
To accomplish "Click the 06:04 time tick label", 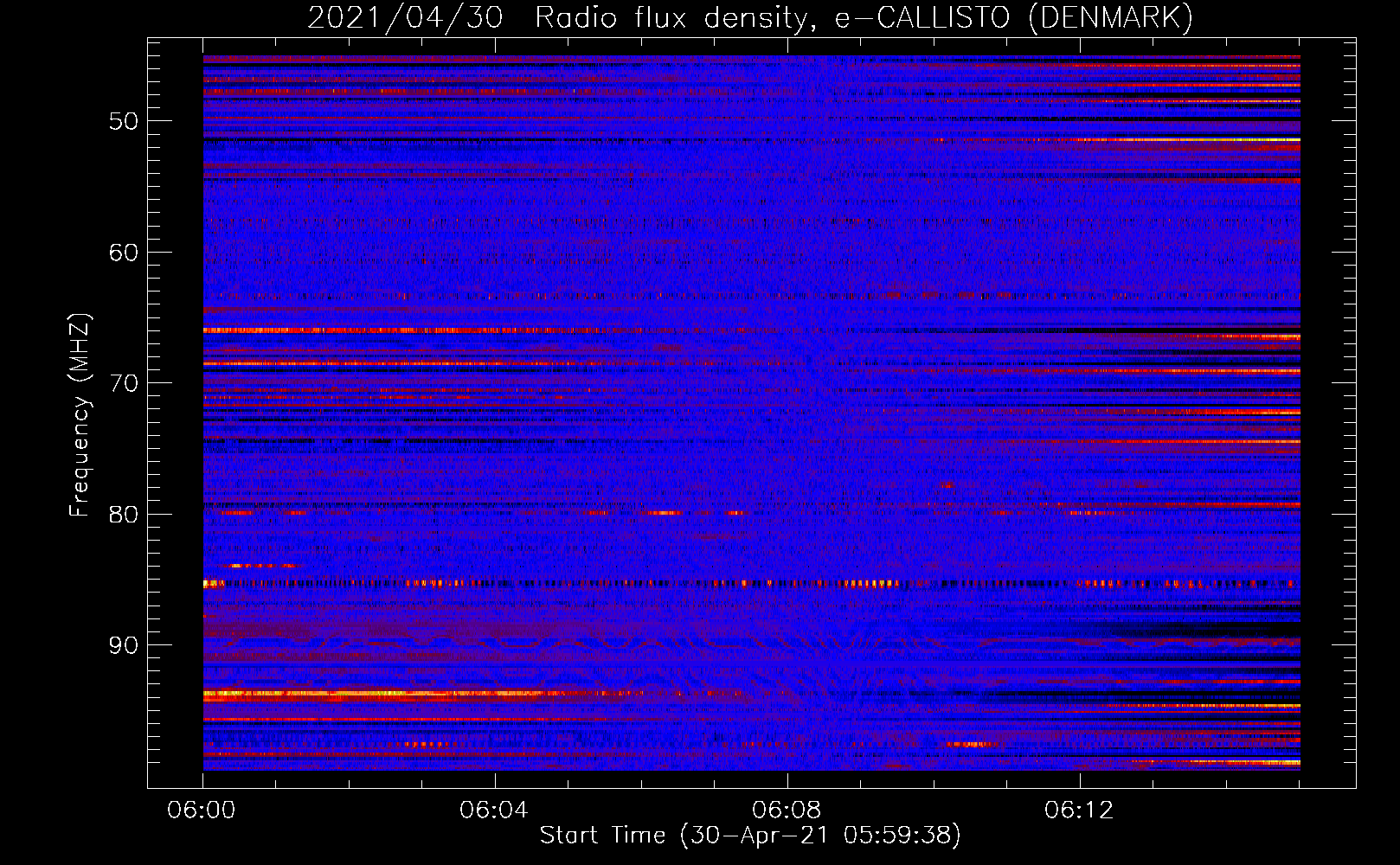I will point(494,811).
